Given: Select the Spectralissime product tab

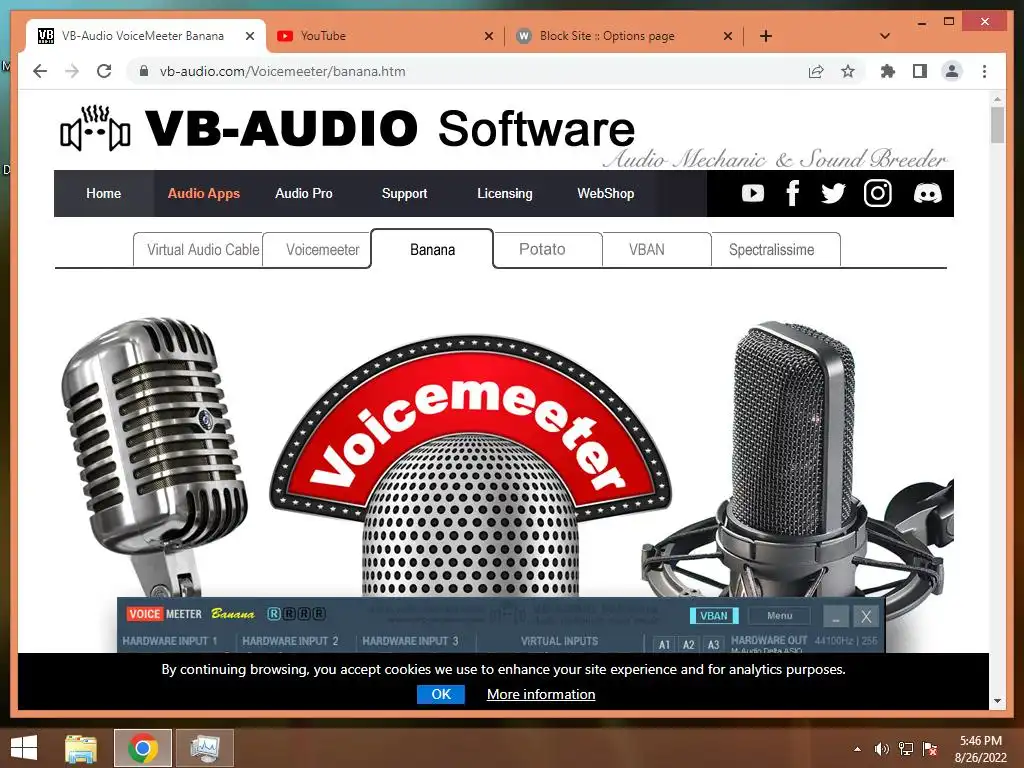Looking at the screenshot, I should point(776,249).
